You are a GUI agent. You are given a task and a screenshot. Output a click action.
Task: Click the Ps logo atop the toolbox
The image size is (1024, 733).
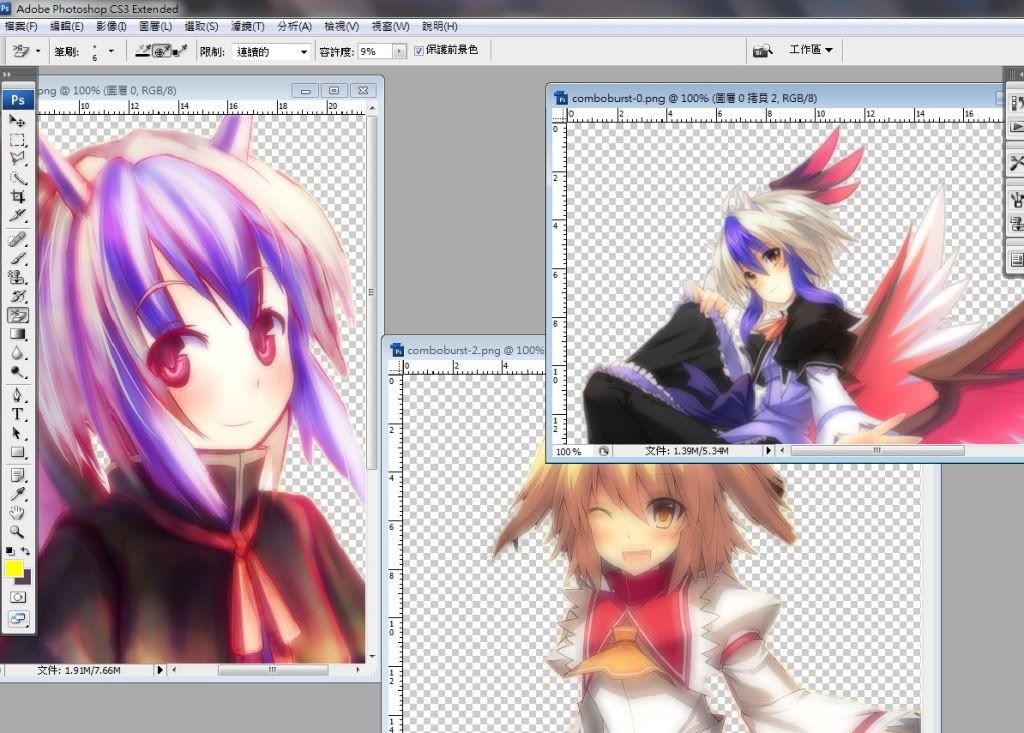coord(18,99)
